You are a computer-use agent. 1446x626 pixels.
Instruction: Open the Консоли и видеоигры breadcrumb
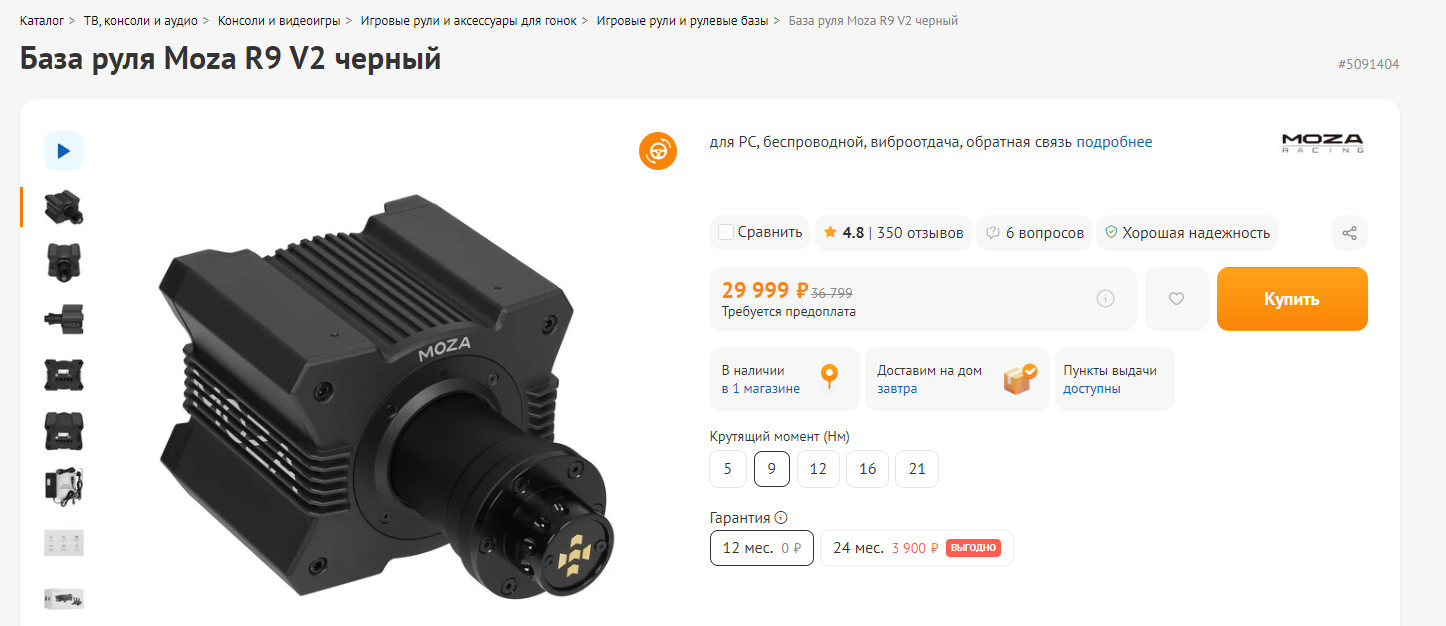[279, 20]
